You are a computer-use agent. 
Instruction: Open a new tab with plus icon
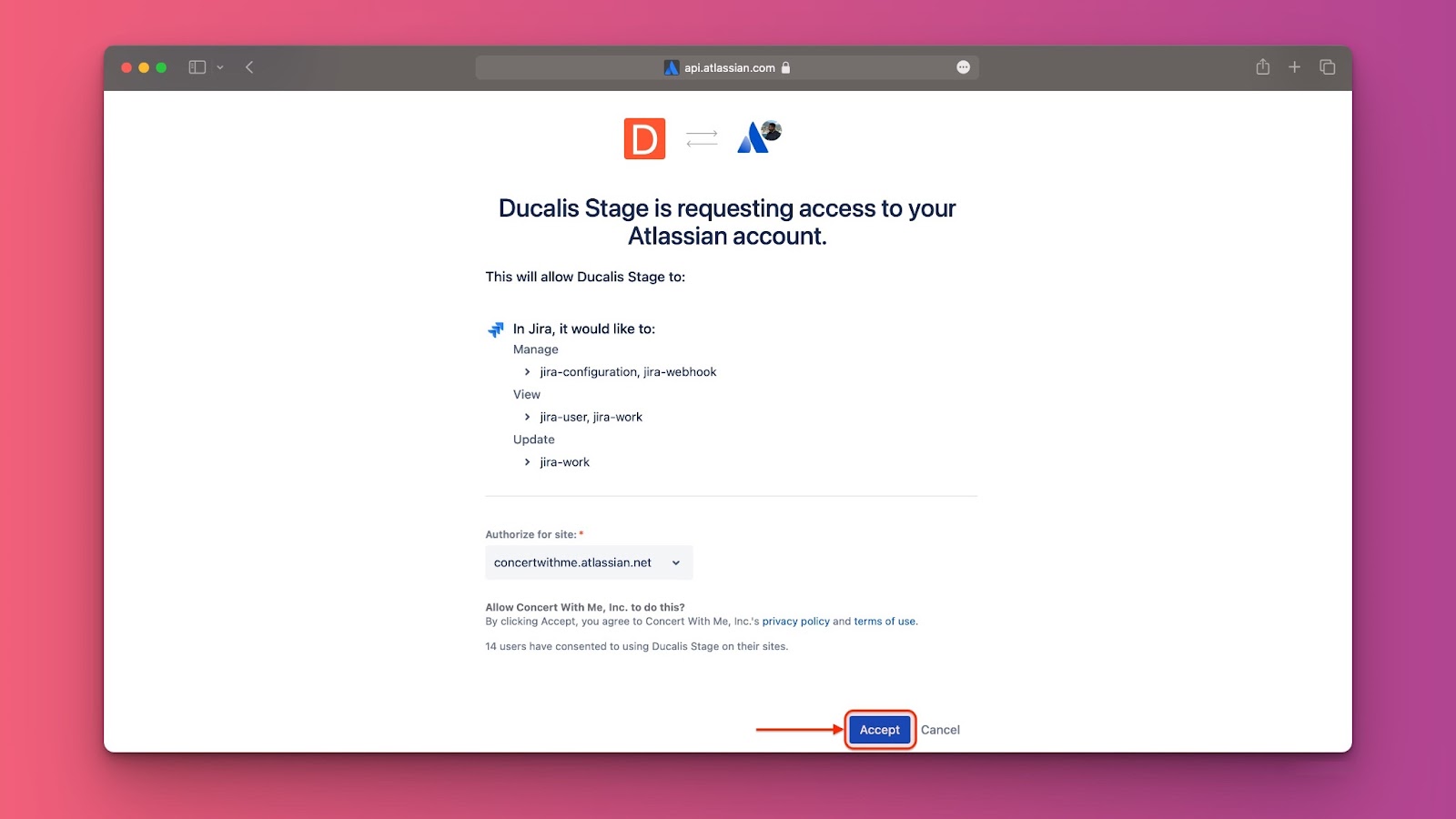[1294, 67]
